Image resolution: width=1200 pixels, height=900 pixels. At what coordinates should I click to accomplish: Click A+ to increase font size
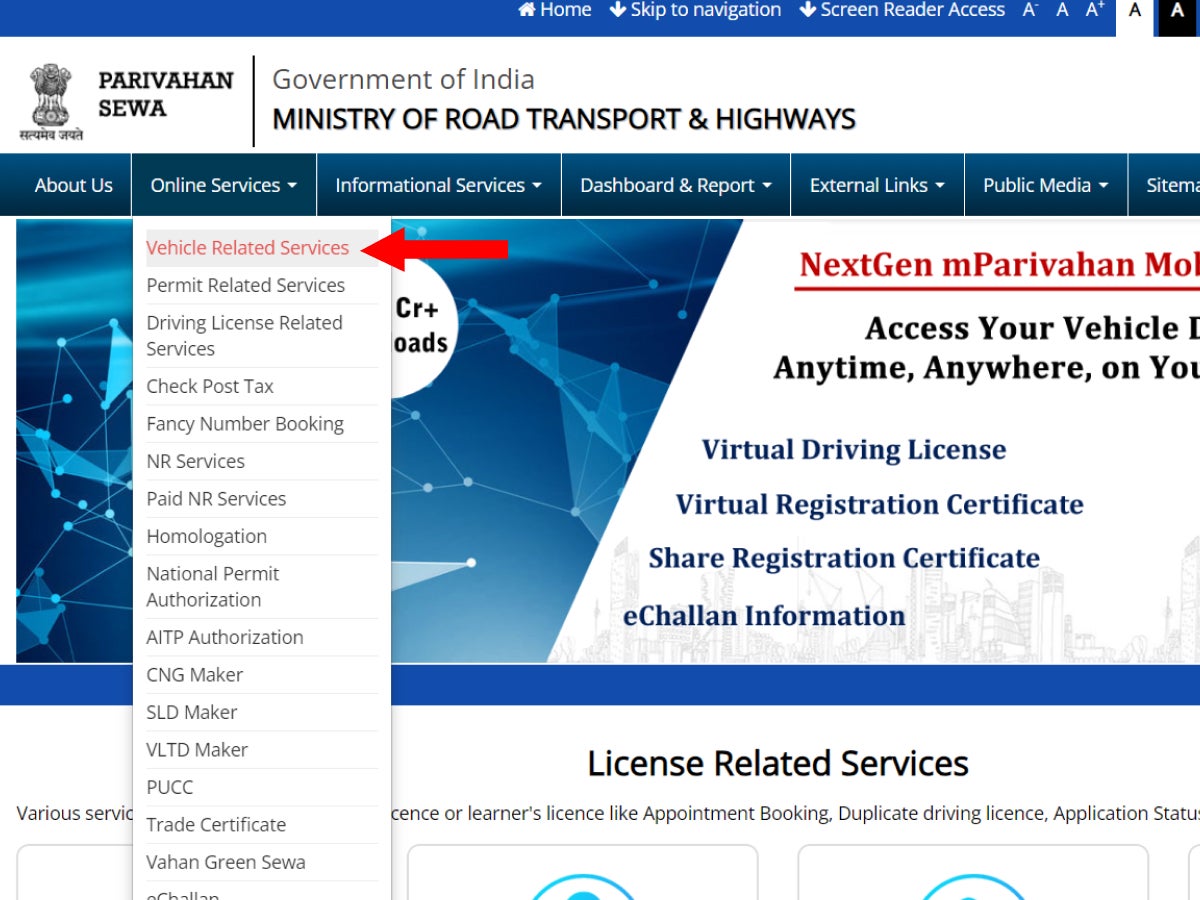tap(1093, 11)
